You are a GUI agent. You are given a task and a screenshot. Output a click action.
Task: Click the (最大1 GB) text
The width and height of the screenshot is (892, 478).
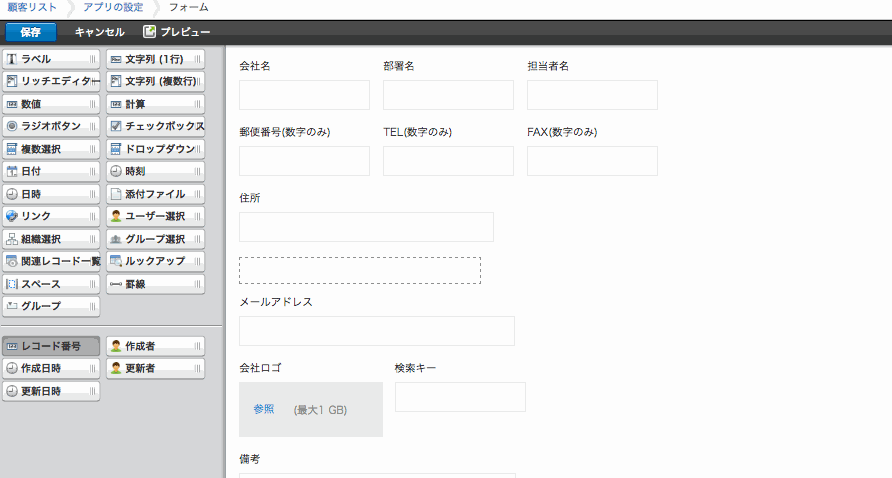pos(320,410)
